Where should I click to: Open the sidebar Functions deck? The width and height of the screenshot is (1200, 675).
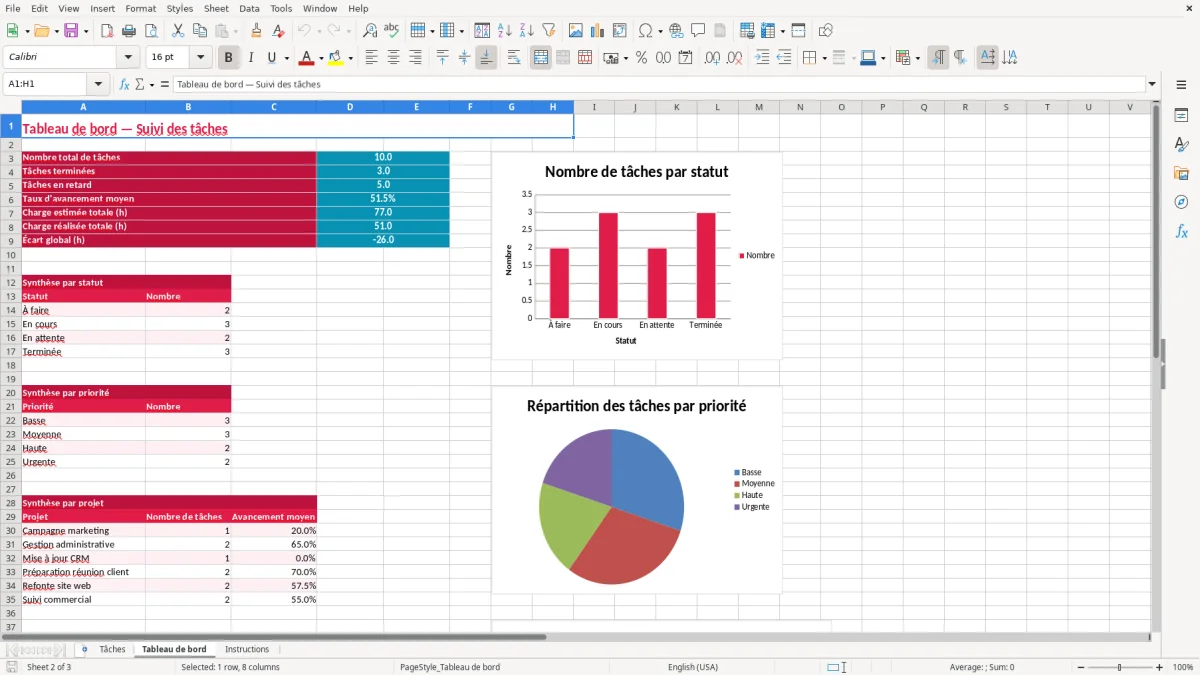click(1181, 232)
